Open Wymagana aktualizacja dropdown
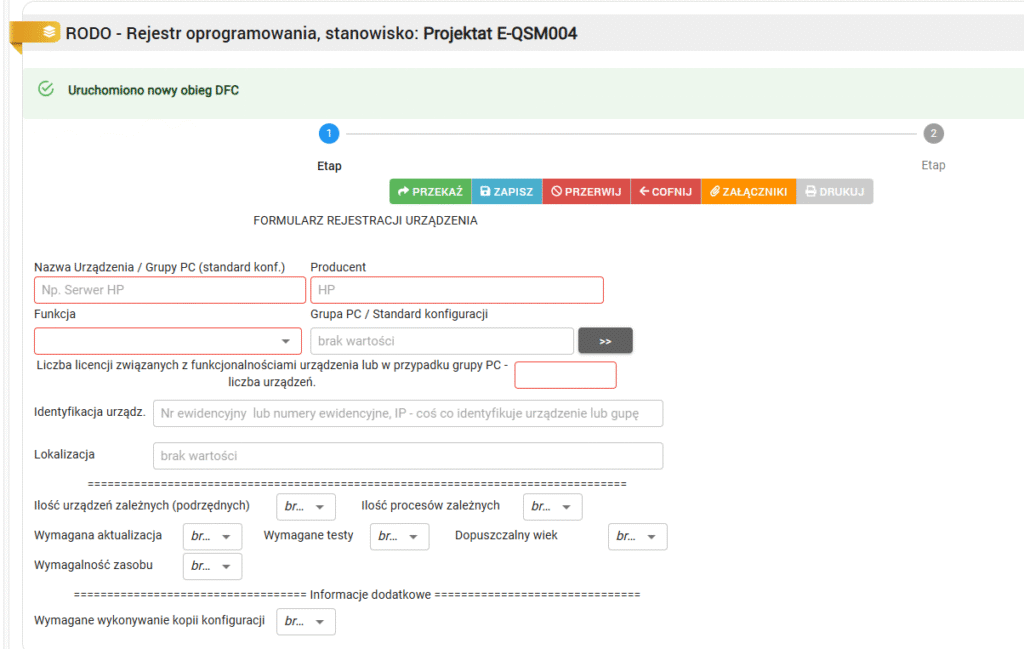Viewport: 1024px width, 649px height. point(213,537)
